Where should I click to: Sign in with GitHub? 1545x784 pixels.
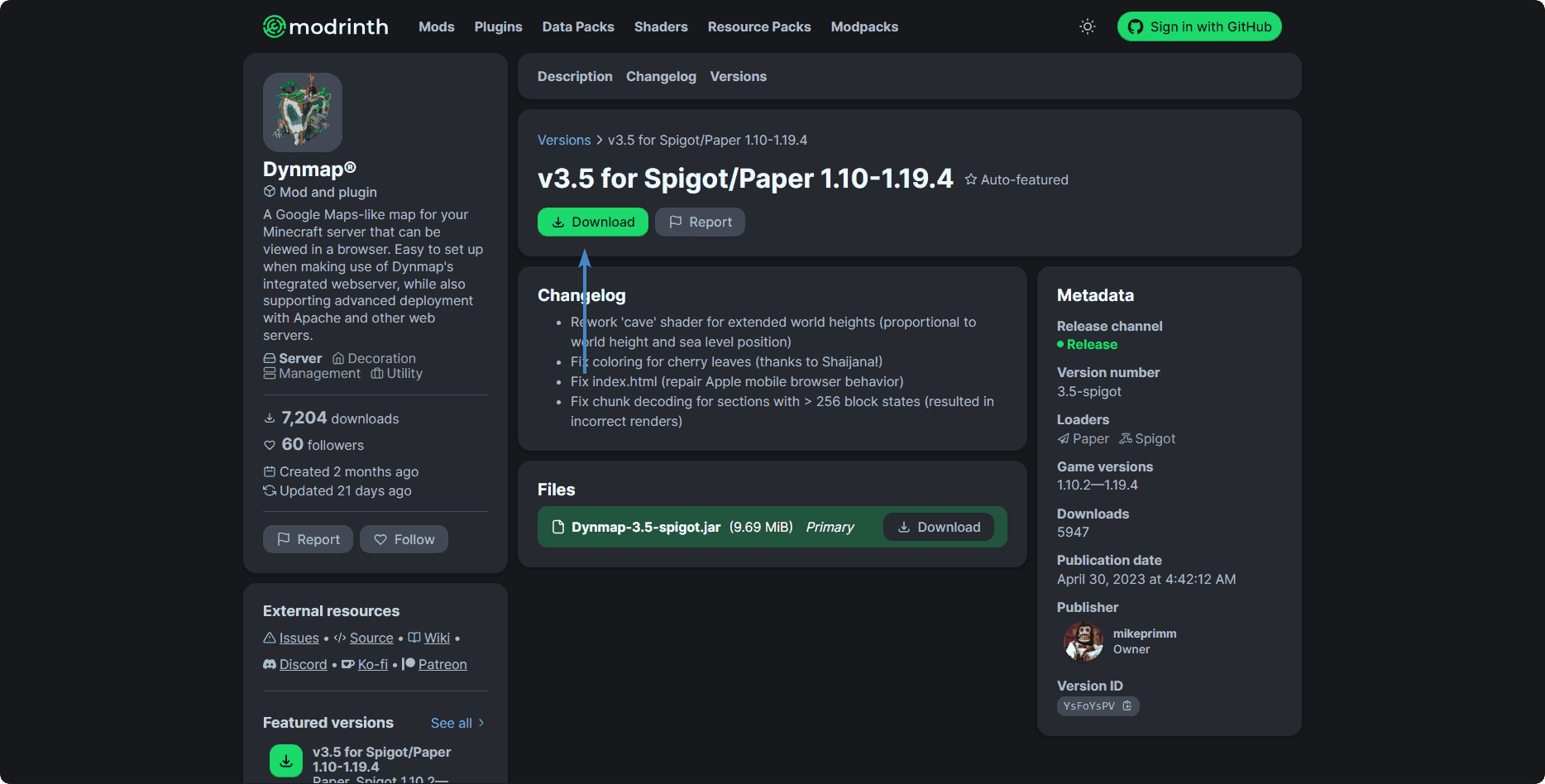pyautogui.click(x=1198, y=27)
